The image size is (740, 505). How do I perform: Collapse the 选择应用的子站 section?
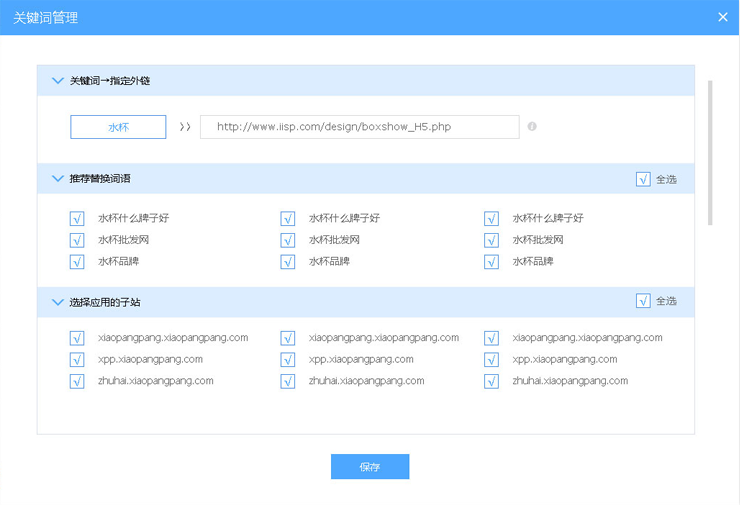pos(57,301)
